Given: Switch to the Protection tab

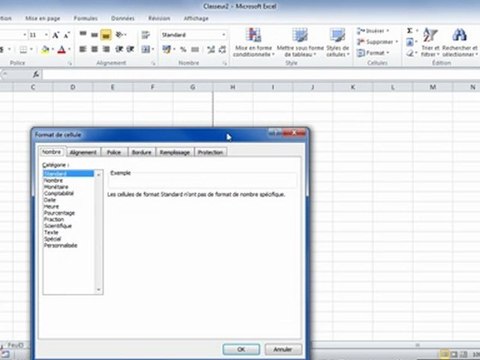Looking at the screenshot, I should (210, 152).
